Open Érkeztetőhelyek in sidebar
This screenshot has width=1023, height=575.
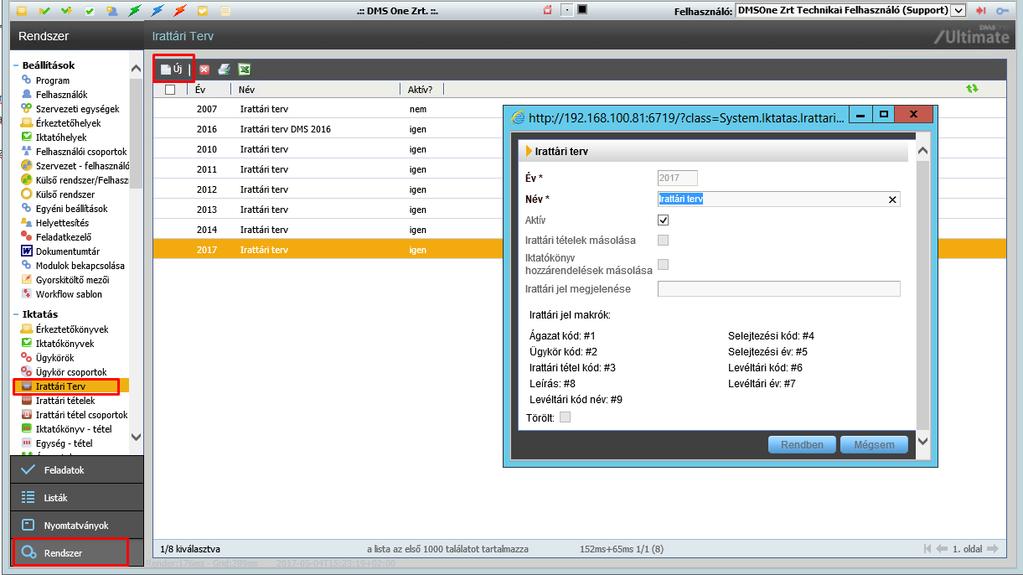(x=68, y=123)
